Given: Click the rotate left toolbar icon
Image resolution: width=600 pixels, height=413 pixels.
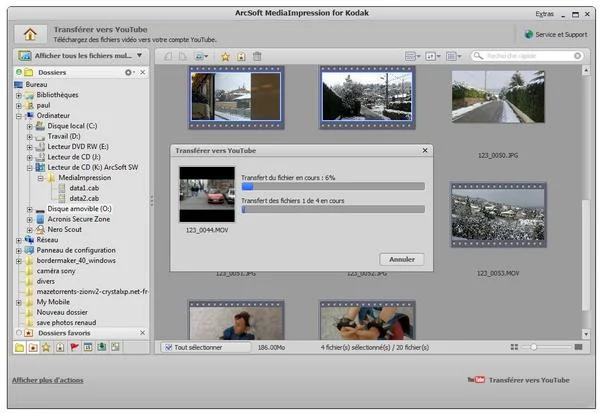Looking at the screenshot, I should pos(168,57).
